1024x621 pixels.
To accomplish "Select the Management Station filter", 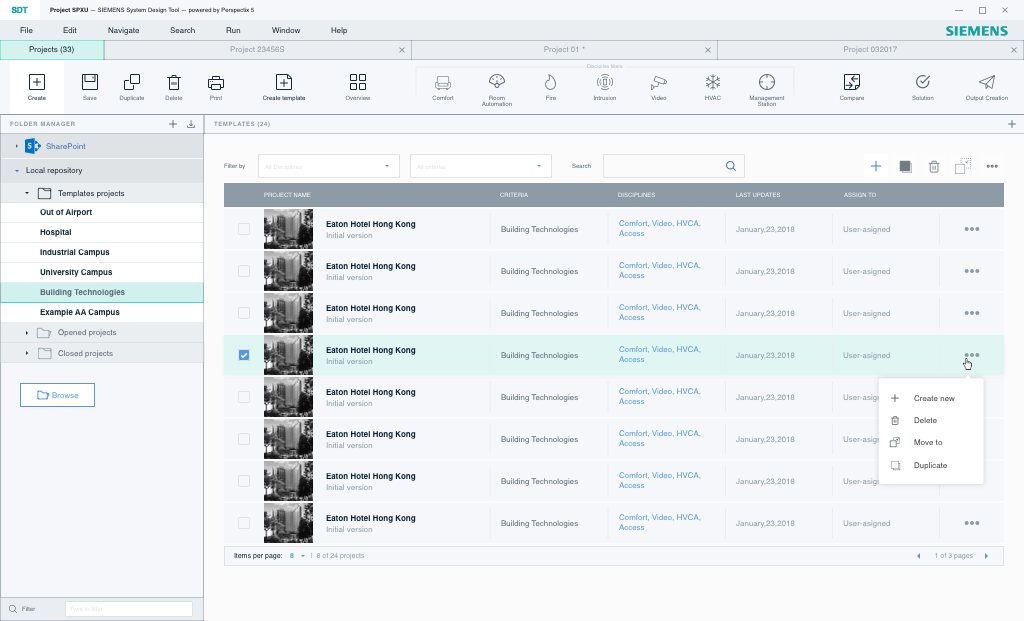I will click(767, 82).
